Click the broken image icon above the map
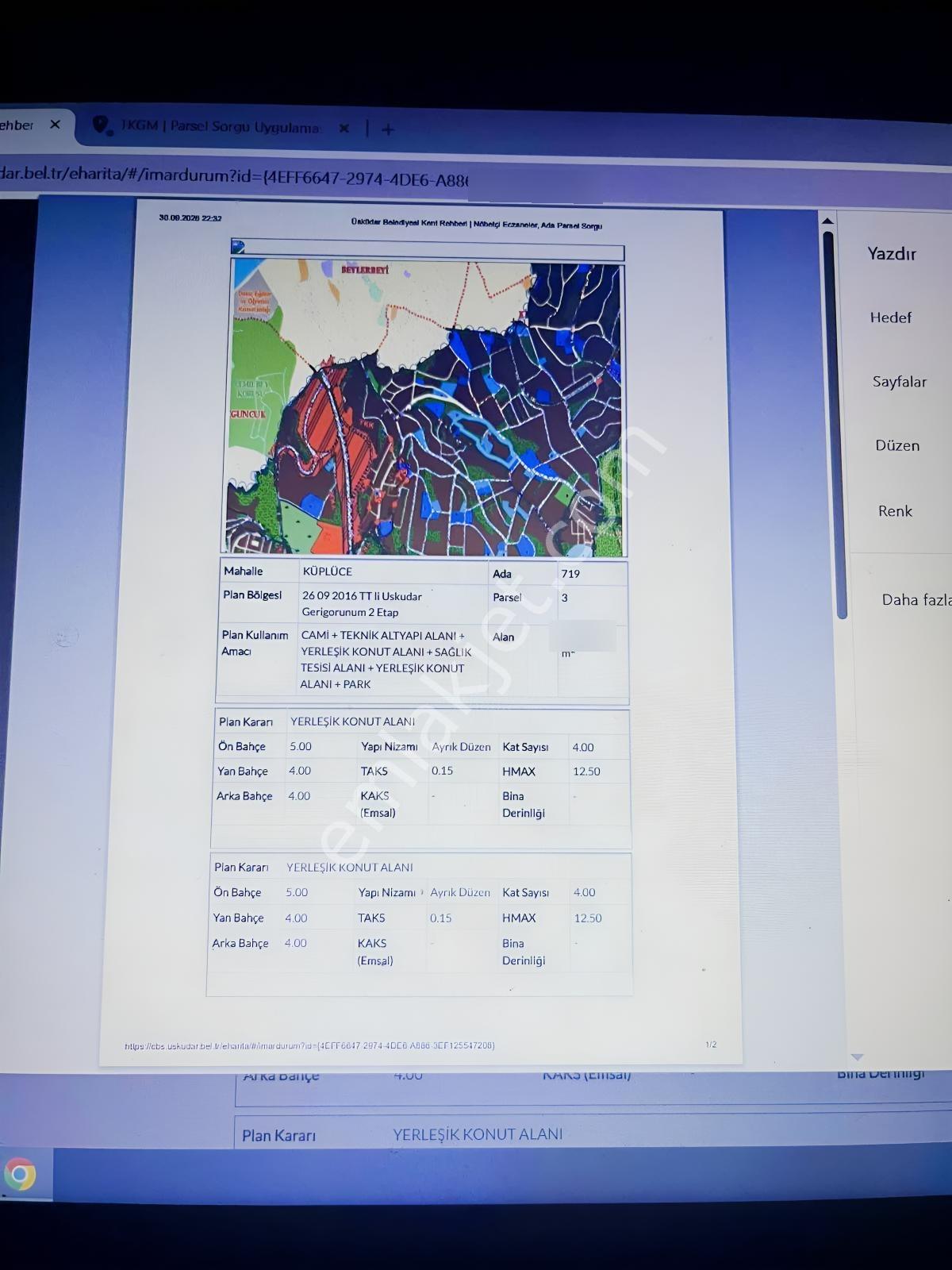The width and height of the screenshot is (952, 1270). 238,246
